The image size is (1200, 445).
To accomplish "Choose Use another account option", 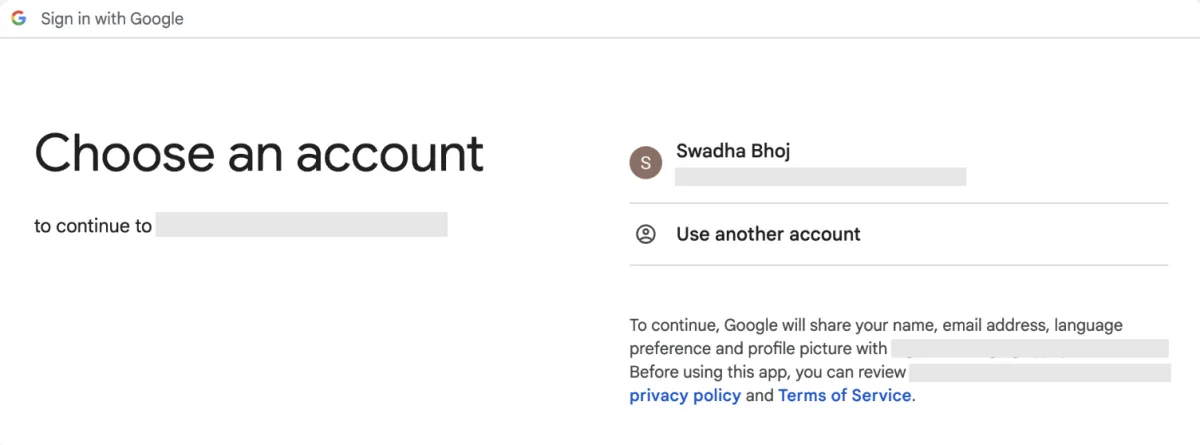I will 768,234.
